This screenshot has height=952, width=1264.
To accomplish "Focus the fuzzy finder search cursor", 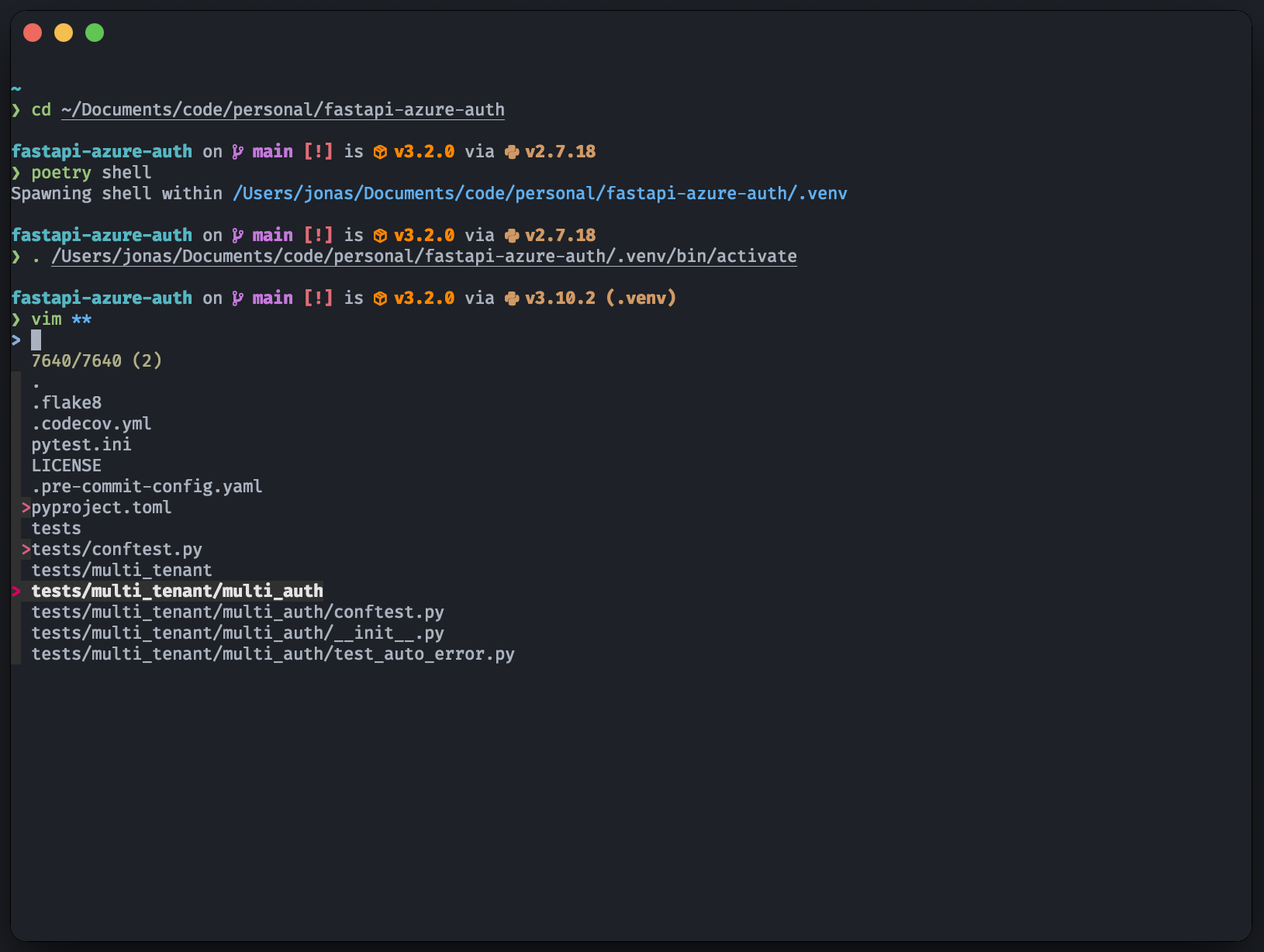I will [x=36, y=340].
